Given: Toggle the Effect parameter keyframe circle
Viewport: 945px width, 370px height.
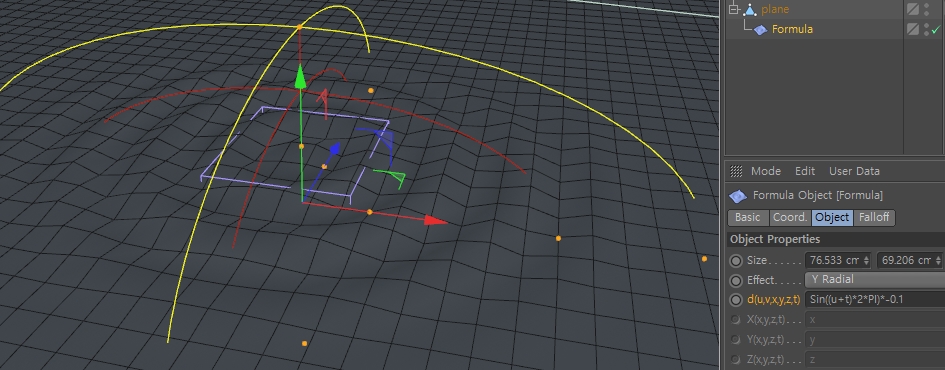Looking at the screenshot, I should coord(736,280).
